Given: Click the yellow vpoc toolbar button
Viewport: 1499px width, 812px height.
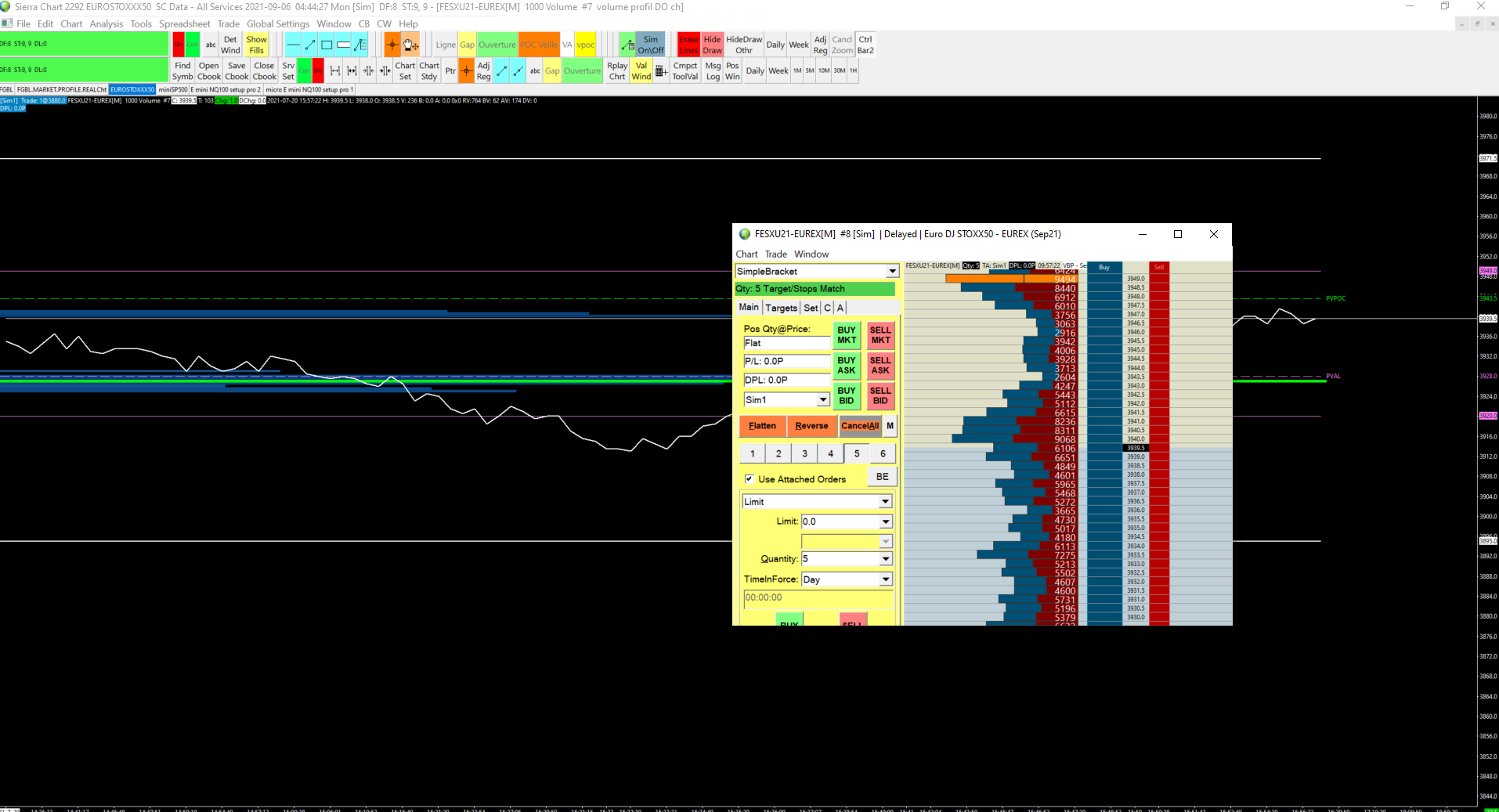Looking at the screenshot, I should [x=586, y=45].
